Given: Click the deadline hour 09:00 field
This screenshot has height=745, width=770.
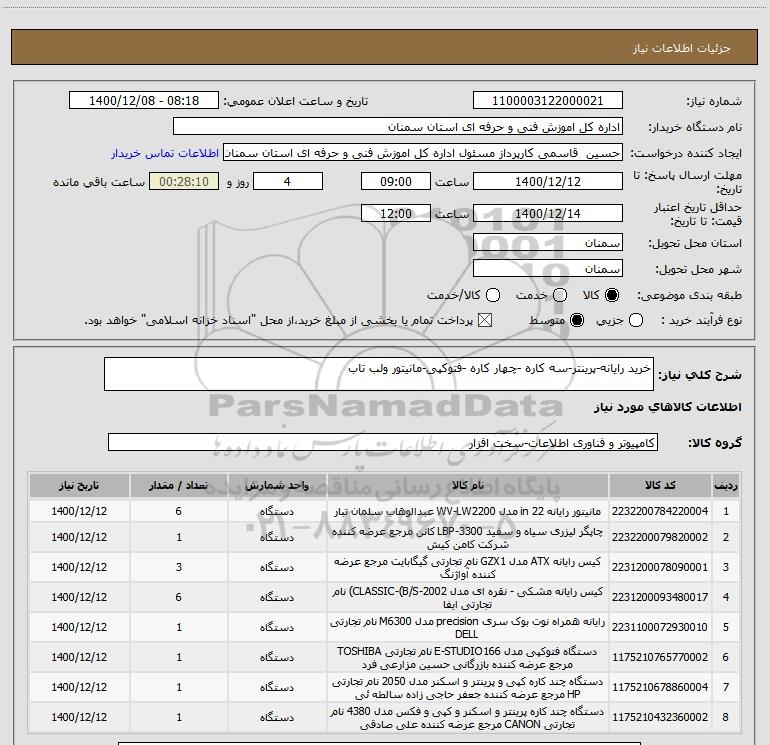Looking at the screenshot, I should (x=396, y=181).
